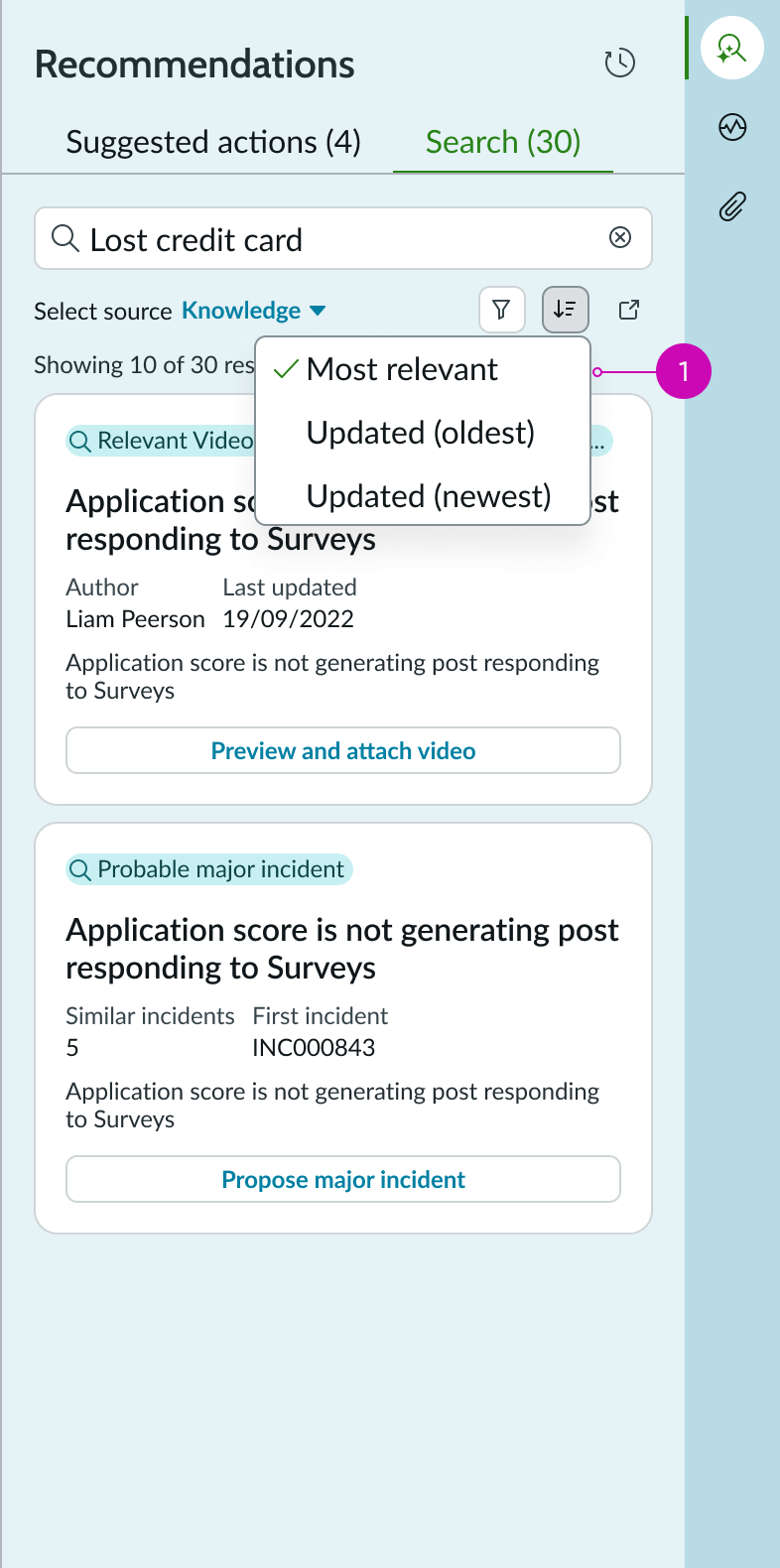Select the Most relevant sort option

pos(402,369)
